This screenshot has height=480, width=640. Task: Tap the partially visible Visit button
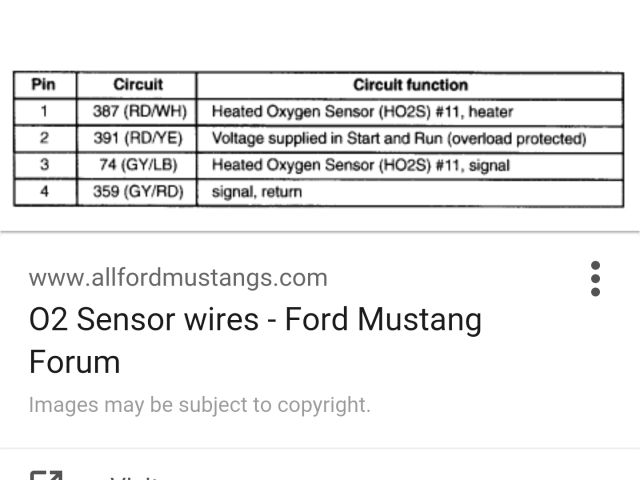click(x=135, y=476)
